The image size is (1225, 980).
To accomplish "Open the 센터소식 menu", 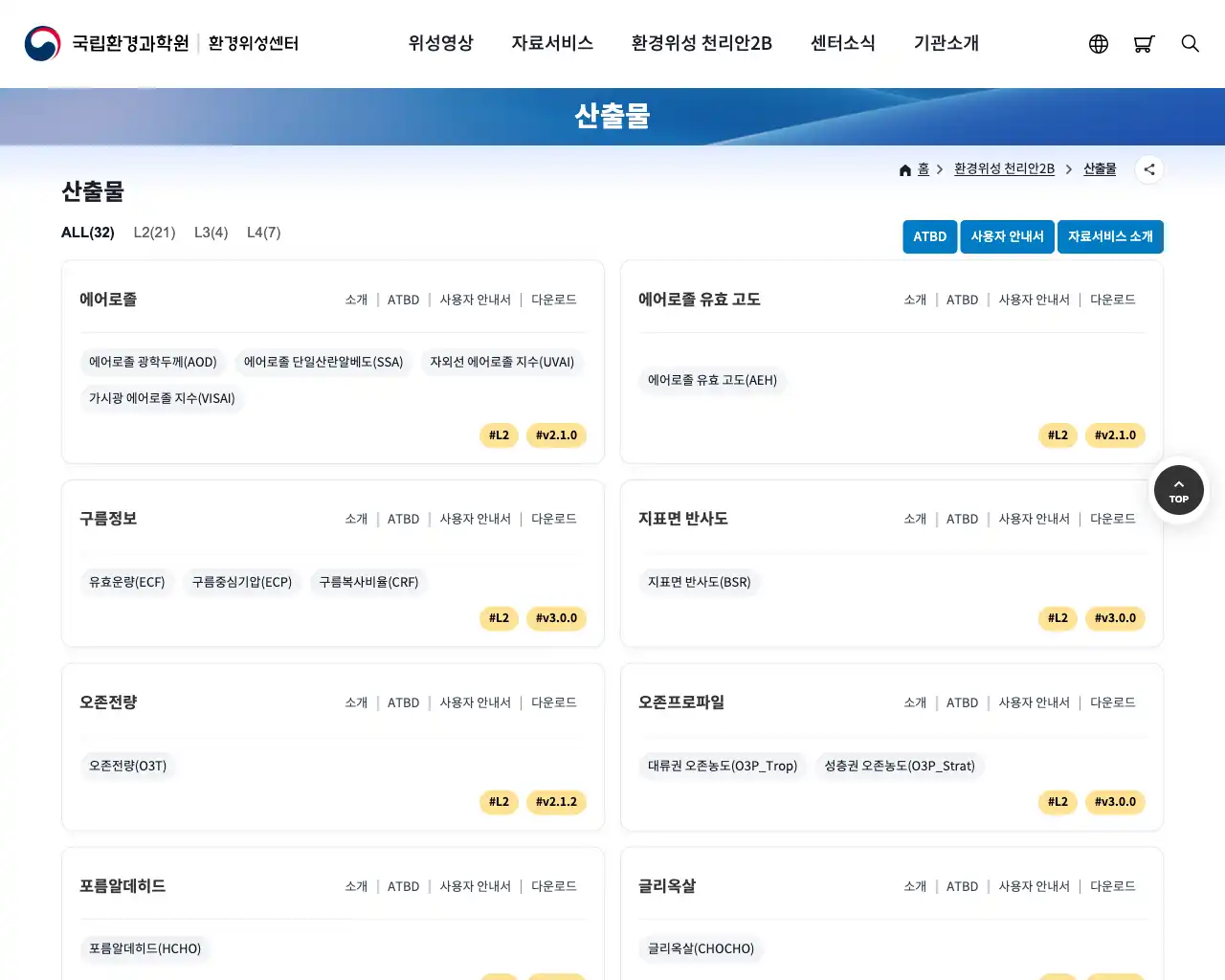I will point(843,43).
